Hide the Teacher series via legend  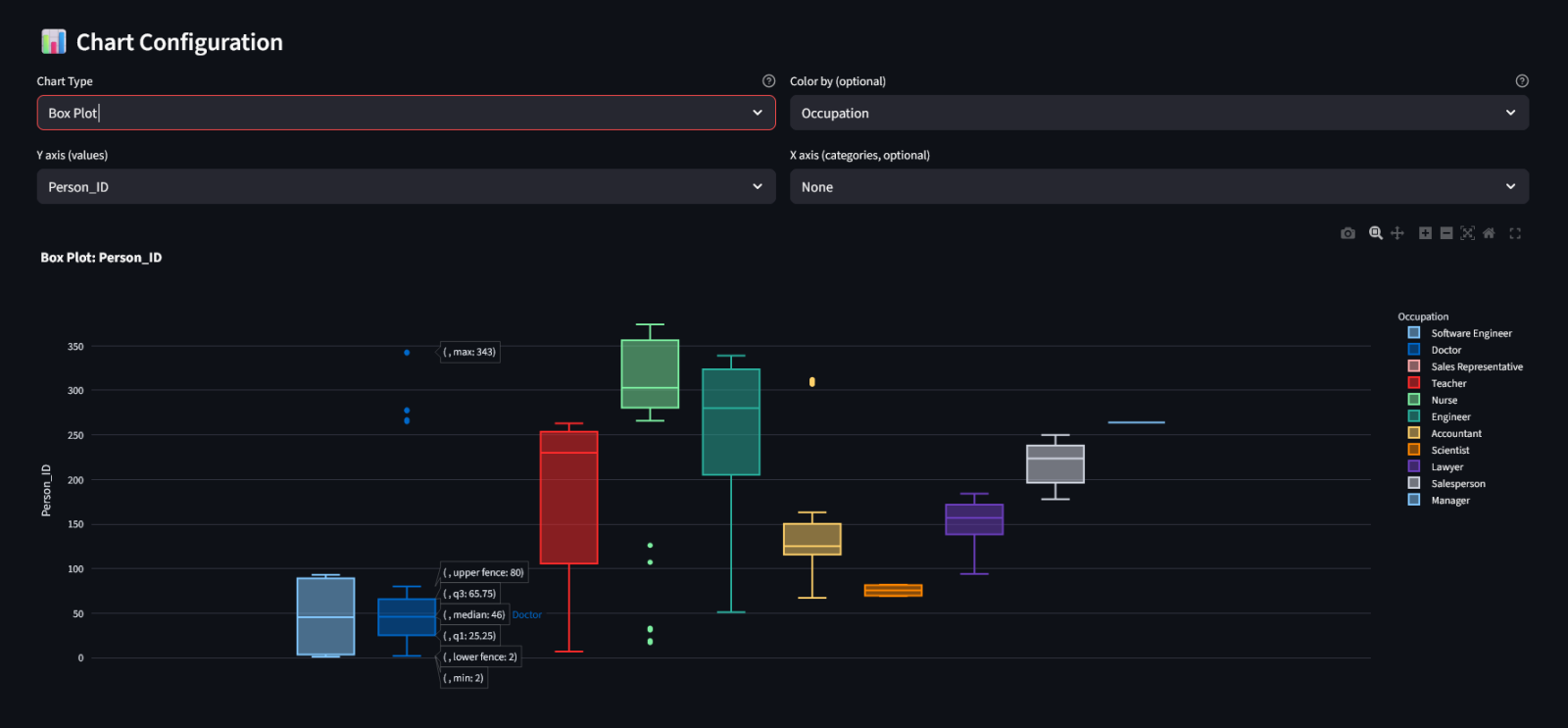(x=1448, y=383)
